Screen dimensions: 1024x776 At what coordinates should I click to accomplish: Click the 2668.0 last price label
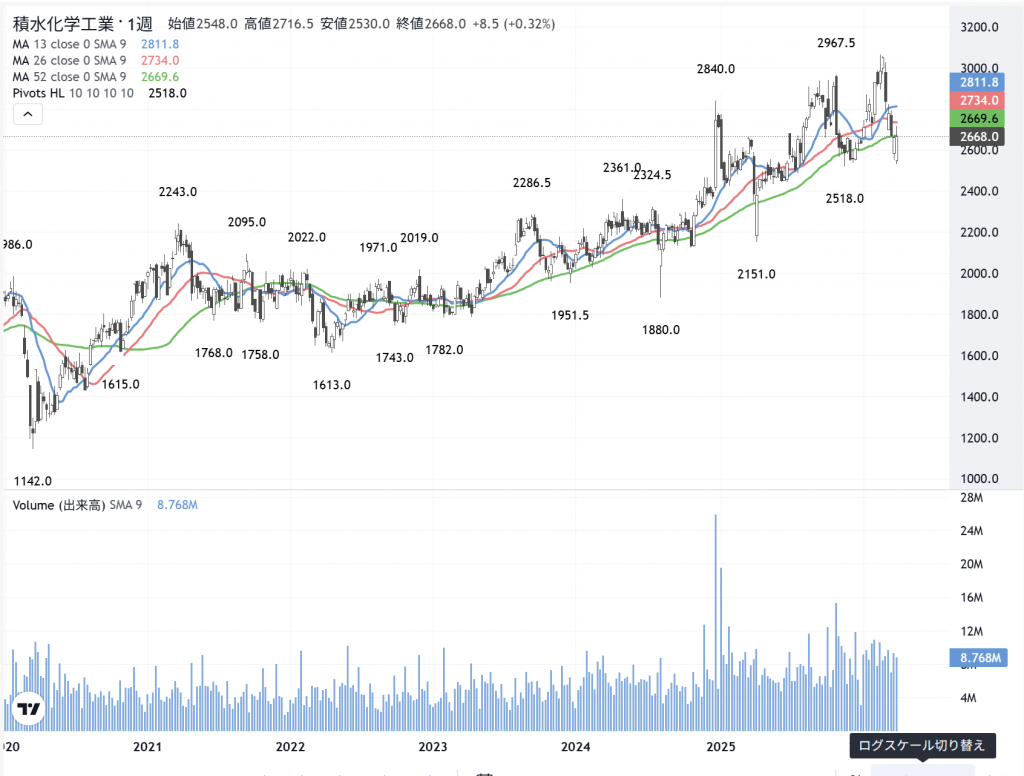(975, 136)
